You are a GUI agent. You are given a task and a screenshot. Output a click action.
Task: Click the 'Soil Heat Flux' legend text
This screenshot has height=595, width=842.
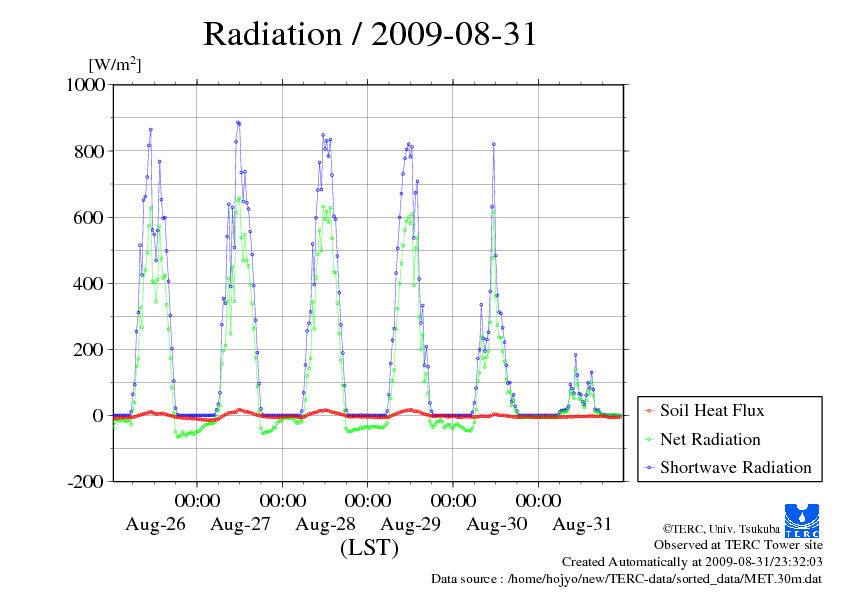click(712, 411)
